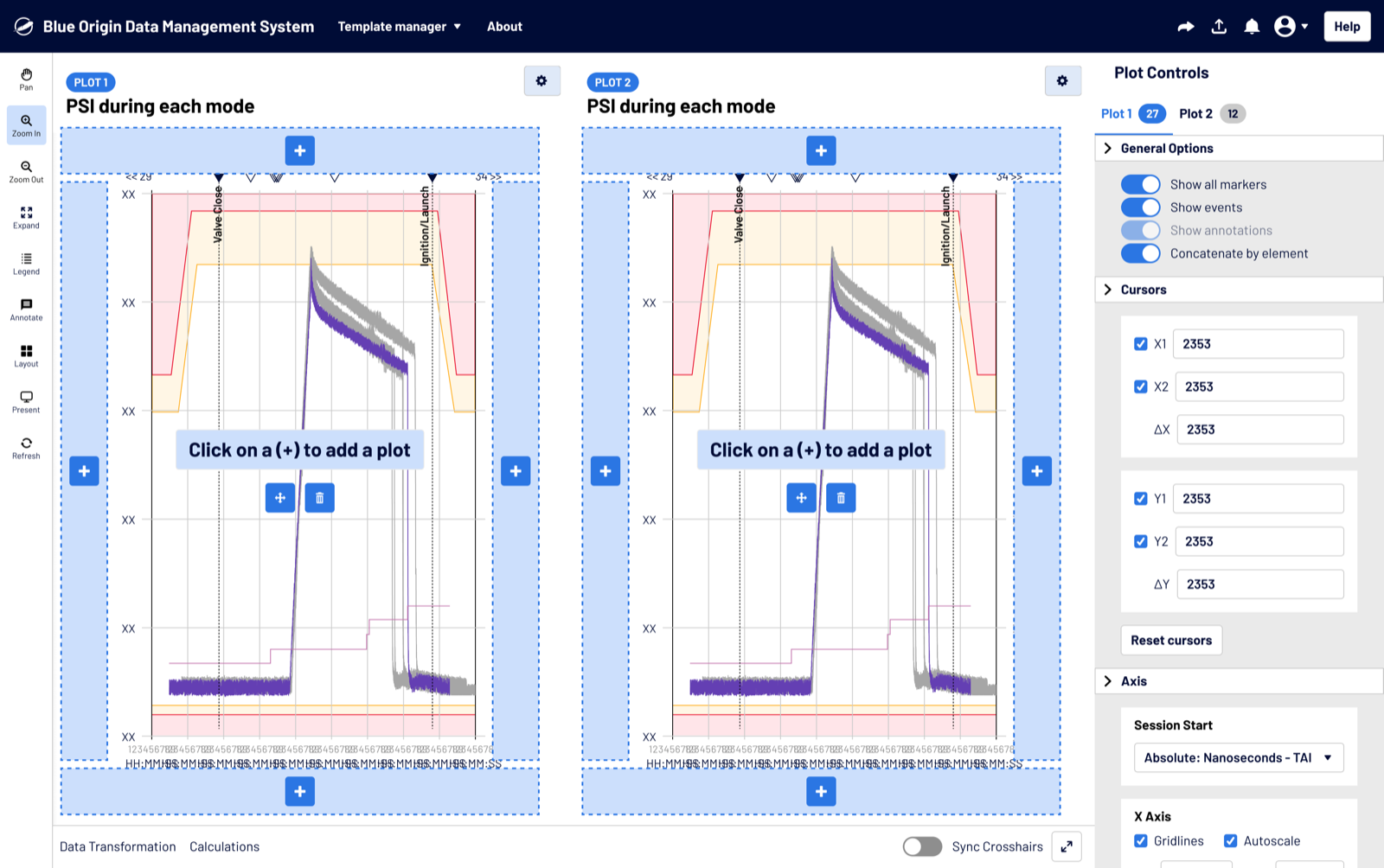This screenshot has height=868, width=1384.
Task: Click the Help button
Action: click(x=1346, y=27)
